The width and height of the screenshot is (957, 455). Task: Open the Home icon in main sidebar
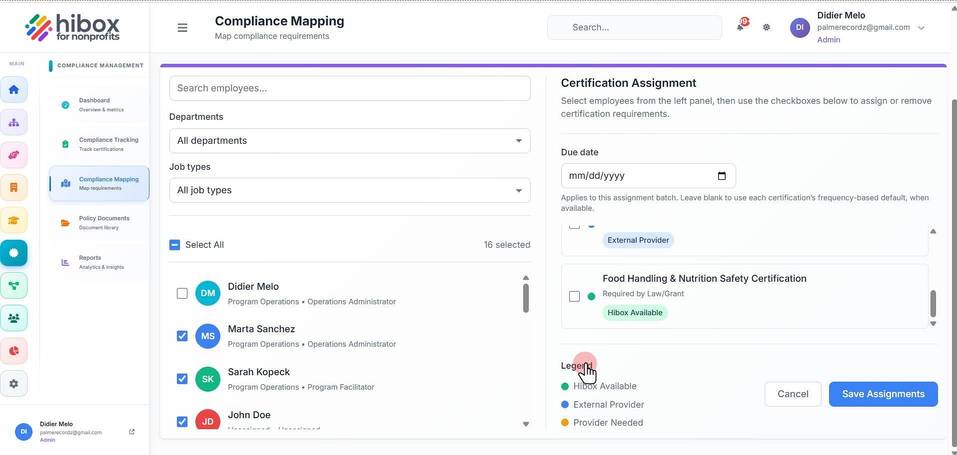click(x=13, y=89)
